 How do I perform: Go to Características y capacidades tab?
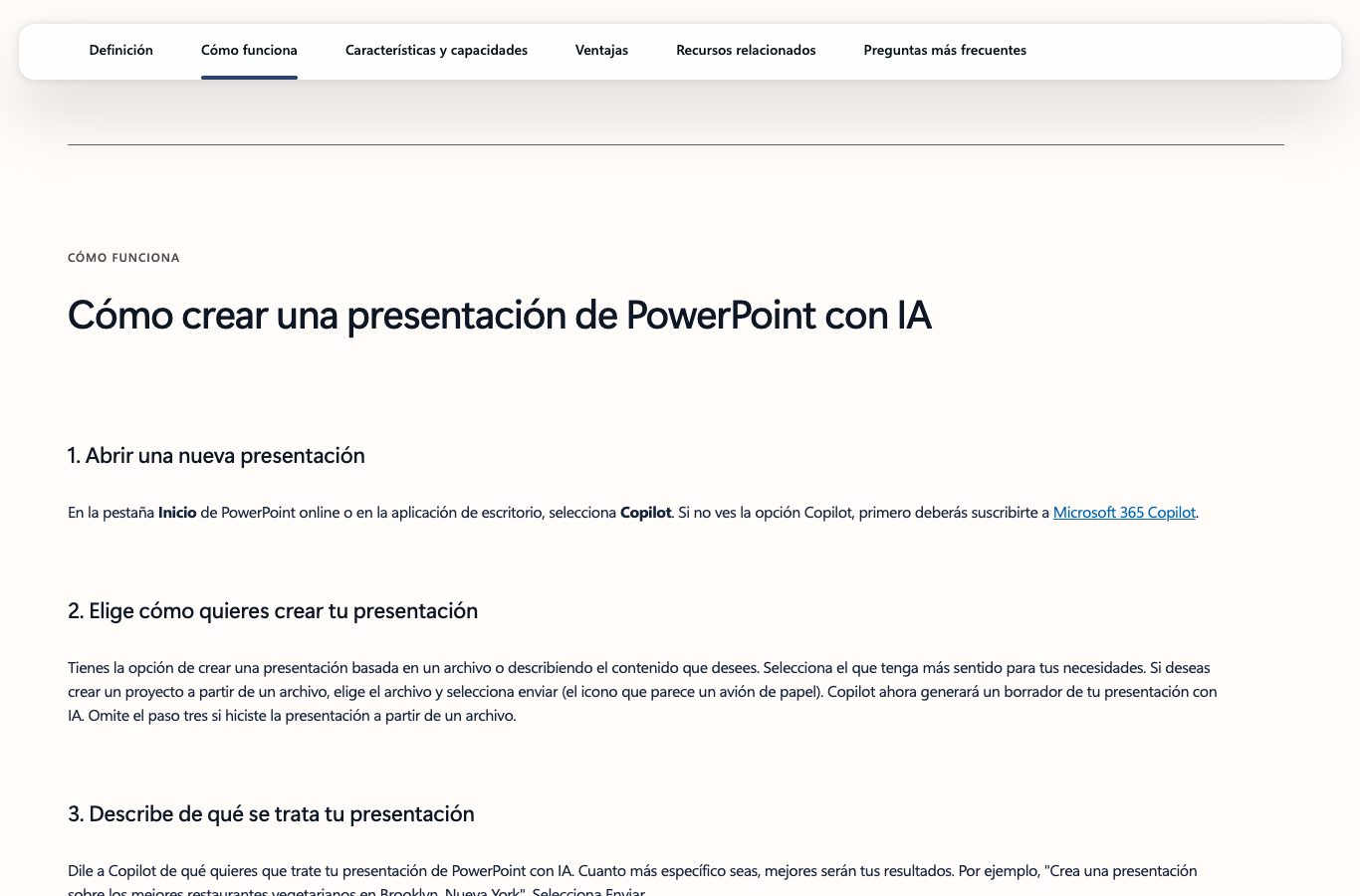[x=436, y=50]
